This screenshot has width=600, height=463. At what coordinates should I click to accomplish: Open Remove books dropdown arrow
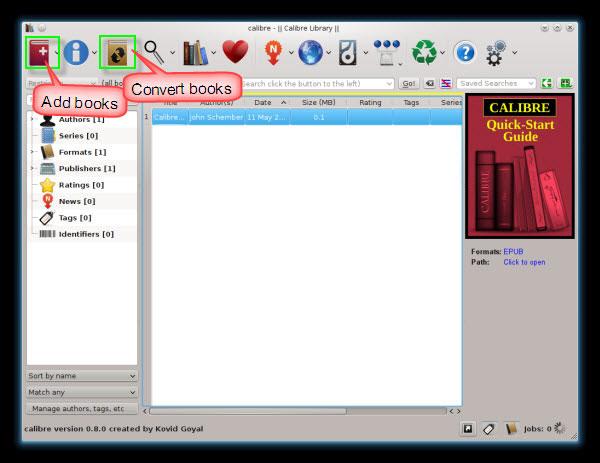tap(443, 53)
